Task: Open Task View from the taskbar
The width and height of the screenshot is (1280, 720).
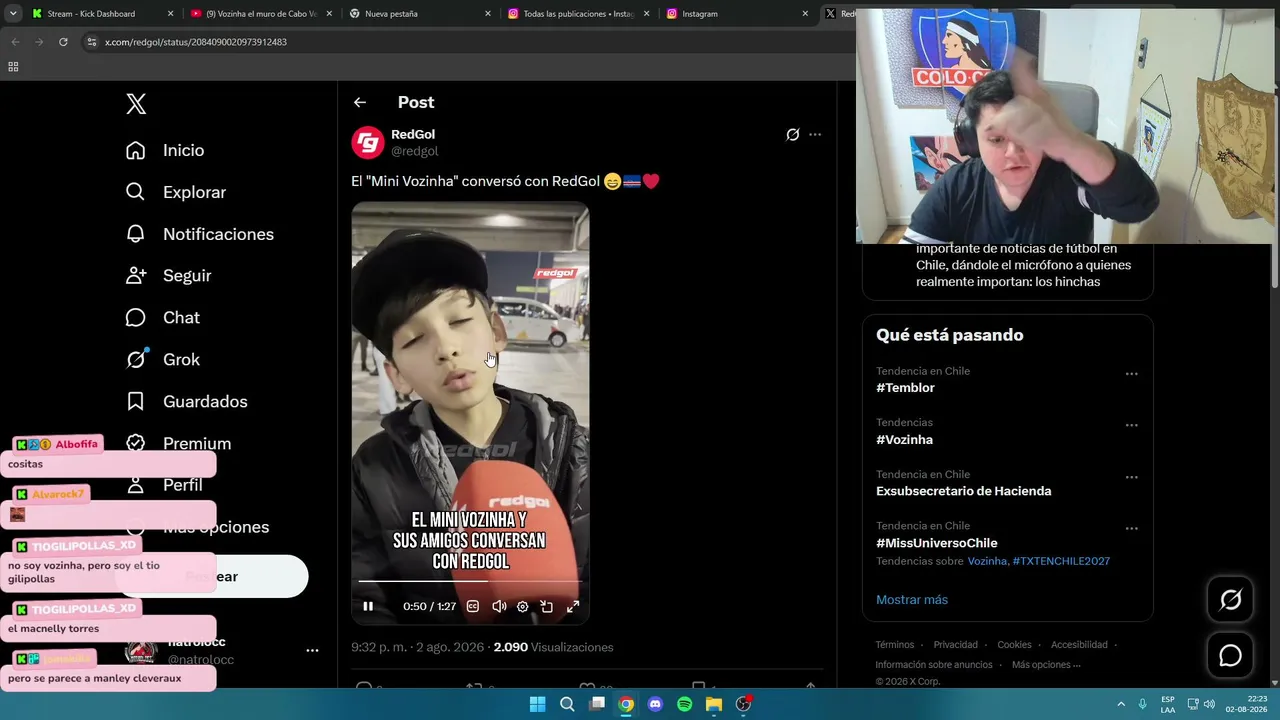Action: point(597,704)
